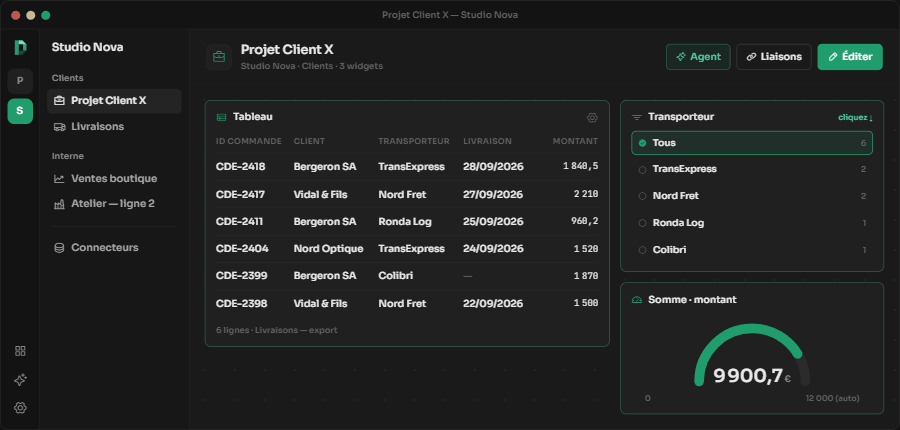Image resolution: width=900 pixels, height=430 pixels.
Task: Switch to workspace P in the rail
Action: pyautogui.click(x=20, y=81)
